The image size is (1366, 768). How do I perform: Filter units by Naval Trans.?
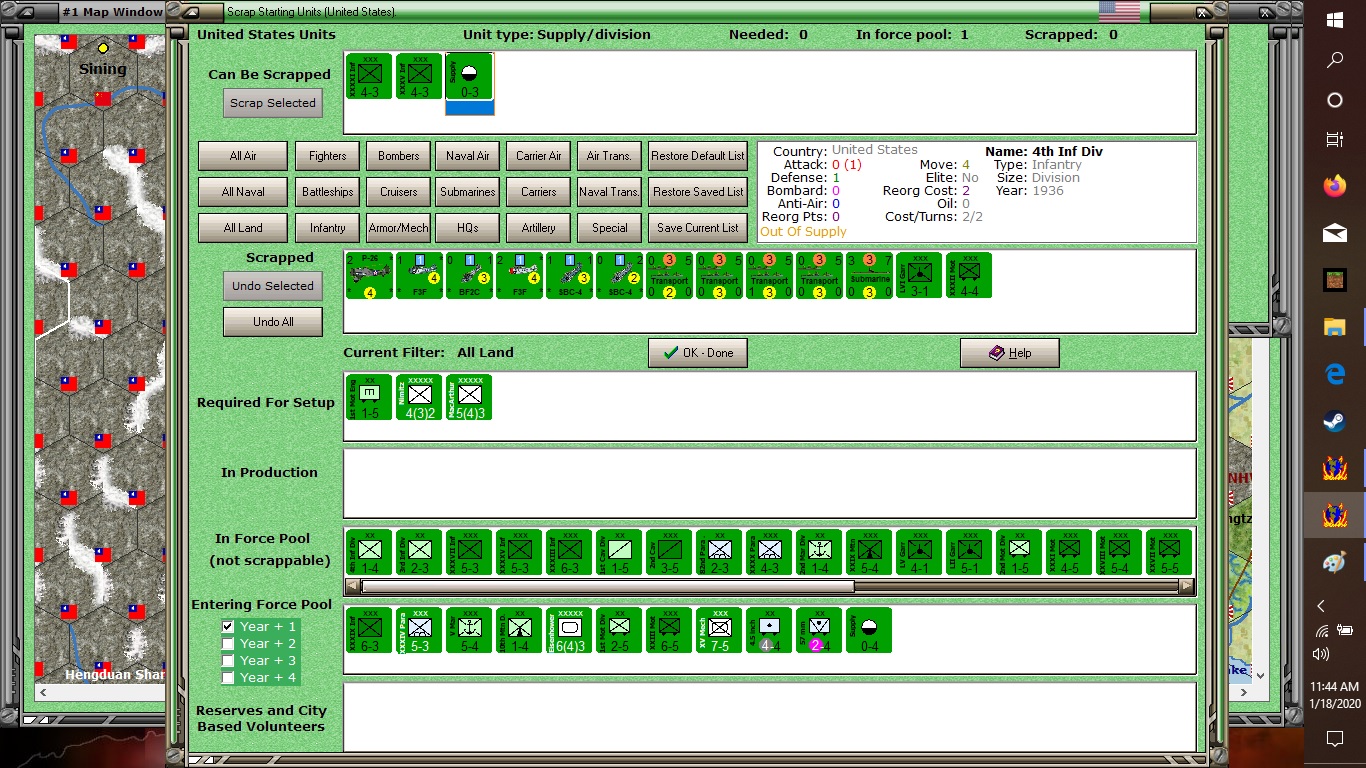click(609, 192)
